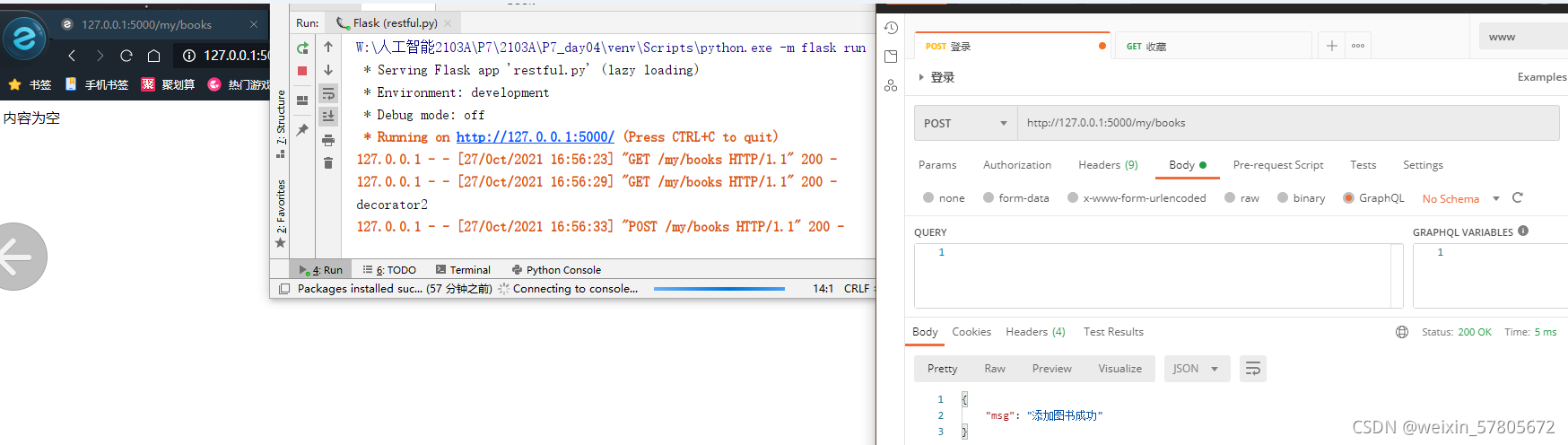Switch response view to Raw
This screenshot has width=1568, height=445.
click(995, 369)
